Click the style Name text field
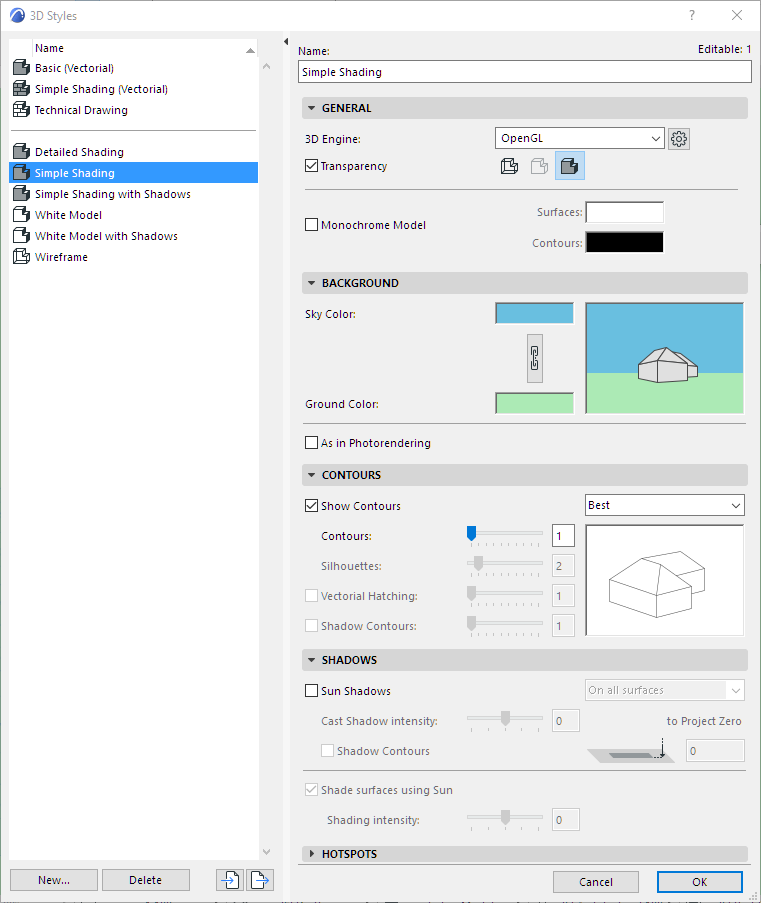Screen dimensions: 761x903 pos(525,72)
